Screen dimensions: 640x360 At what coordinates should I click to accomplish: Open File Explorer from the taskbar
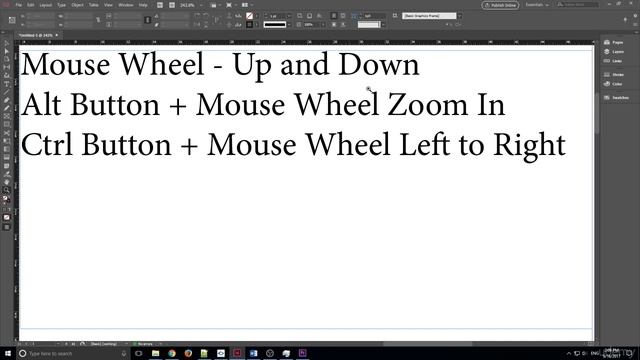[x=156, y=353]
